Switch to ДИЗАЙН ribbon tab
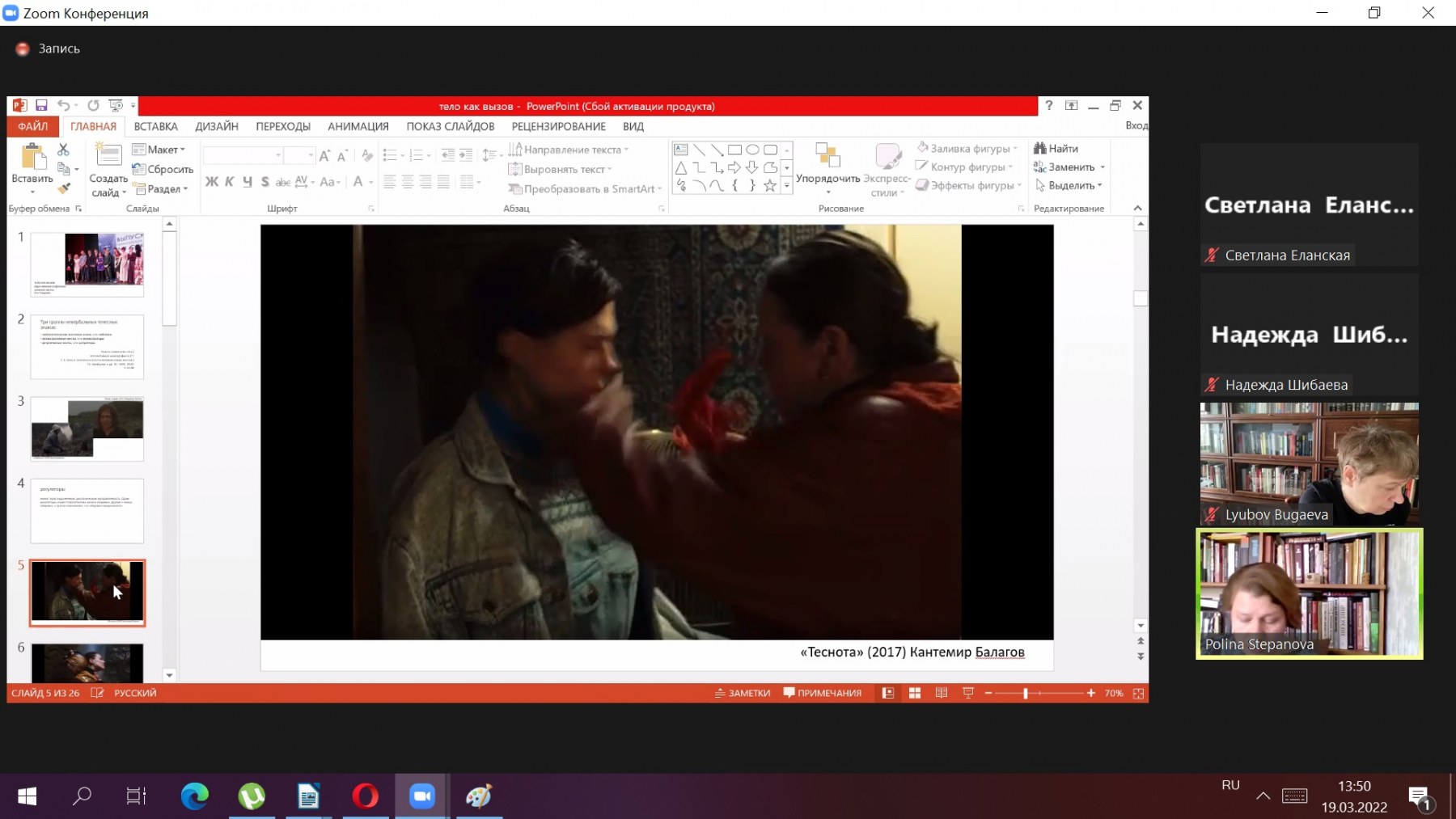This screenshot has height=819, width=1456. coord(217,126)
